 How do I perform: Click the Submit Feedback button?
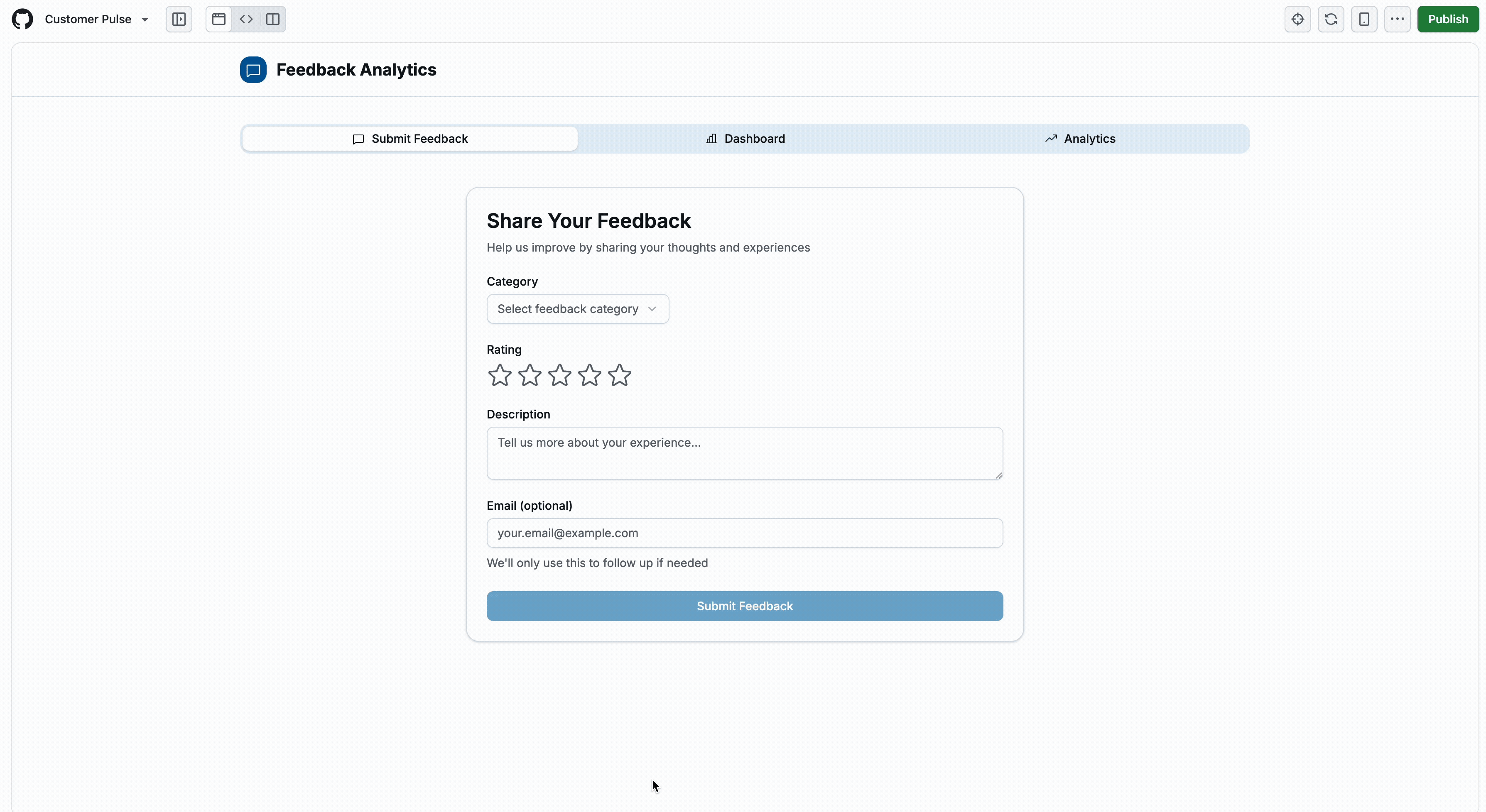tap(744, 606)
